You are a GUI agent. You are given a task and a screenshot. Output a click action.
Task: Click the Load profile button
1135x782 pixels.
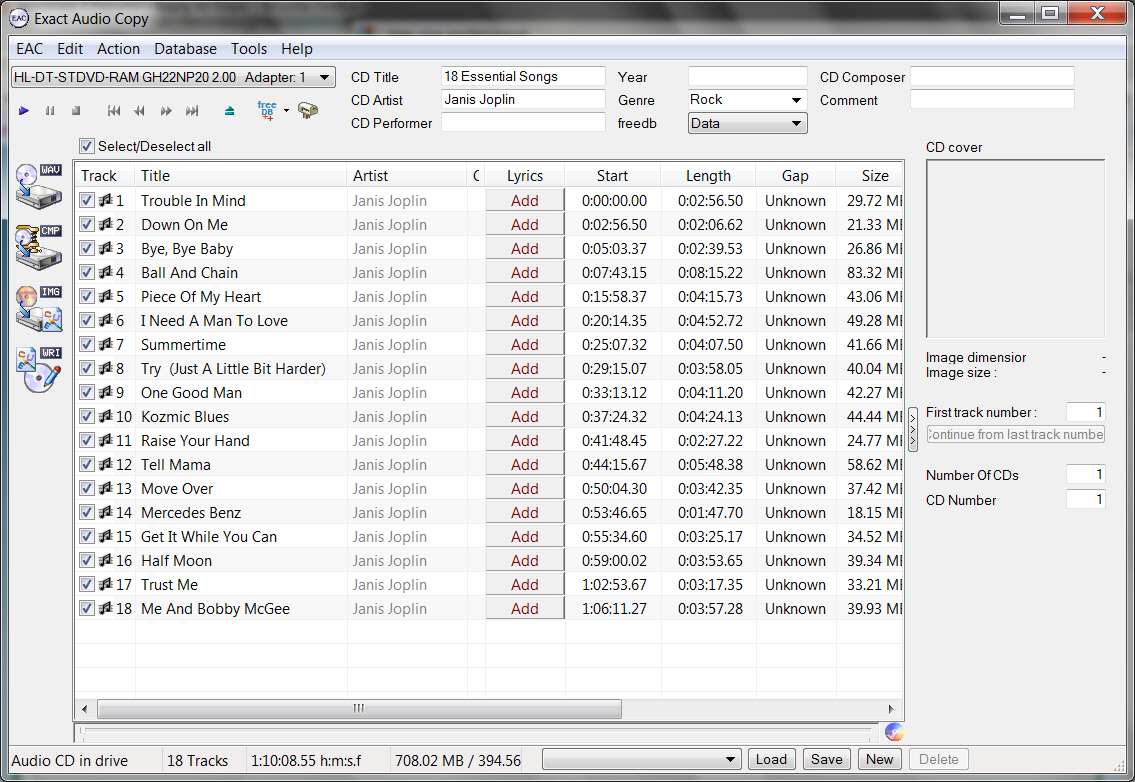[771, 760]
